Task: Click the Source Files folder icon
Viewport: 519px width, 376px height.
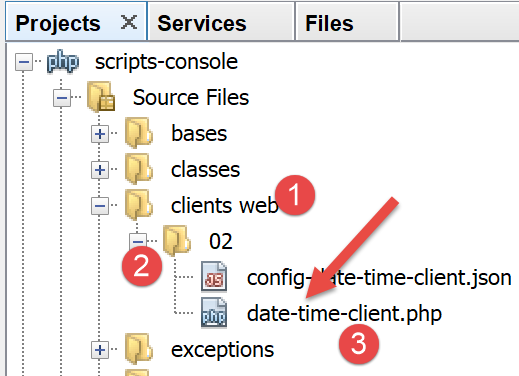Action: (101, 97)
